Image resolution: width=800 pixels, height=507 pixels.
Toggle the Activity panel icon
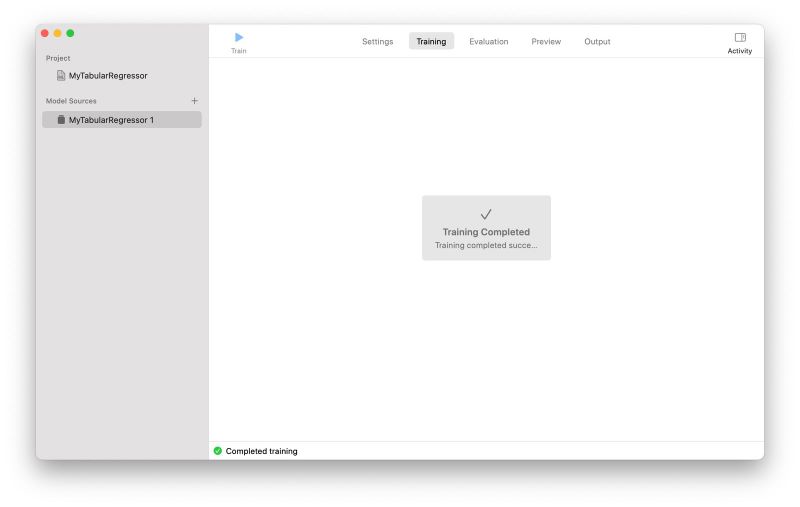(740, 37)
